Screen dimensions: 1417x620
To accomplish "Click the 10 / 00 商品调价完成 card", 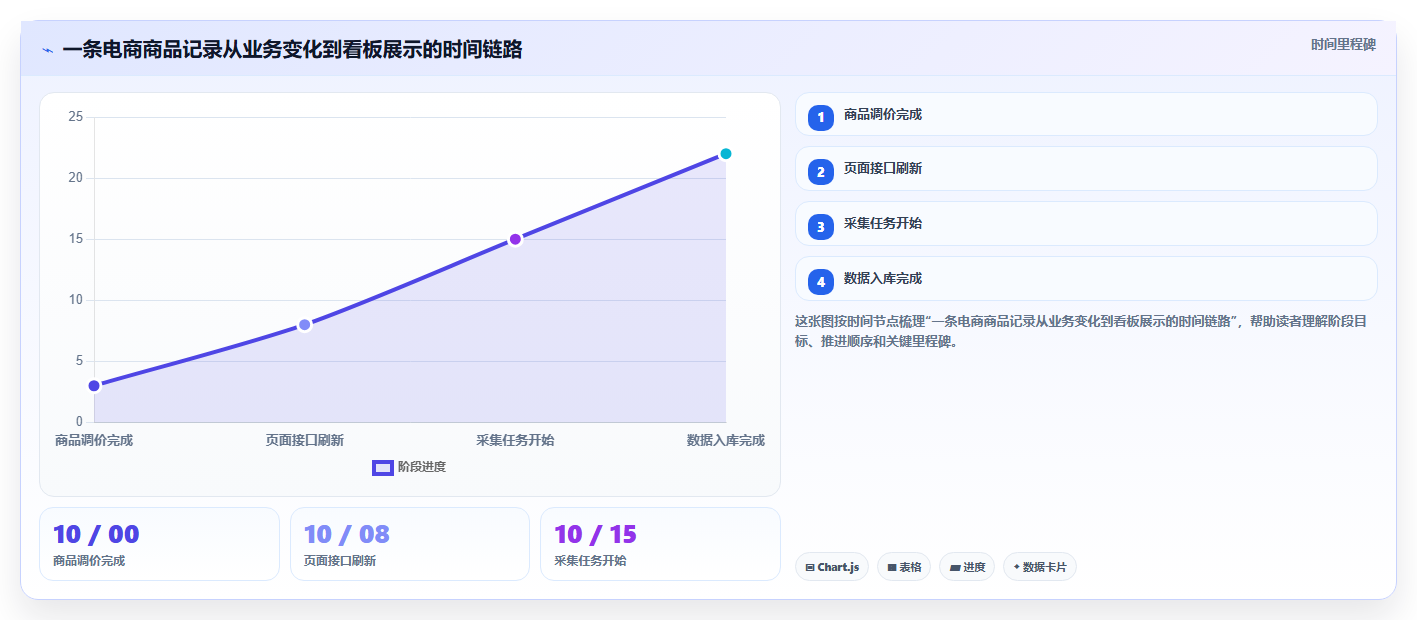I will (159, 544).
